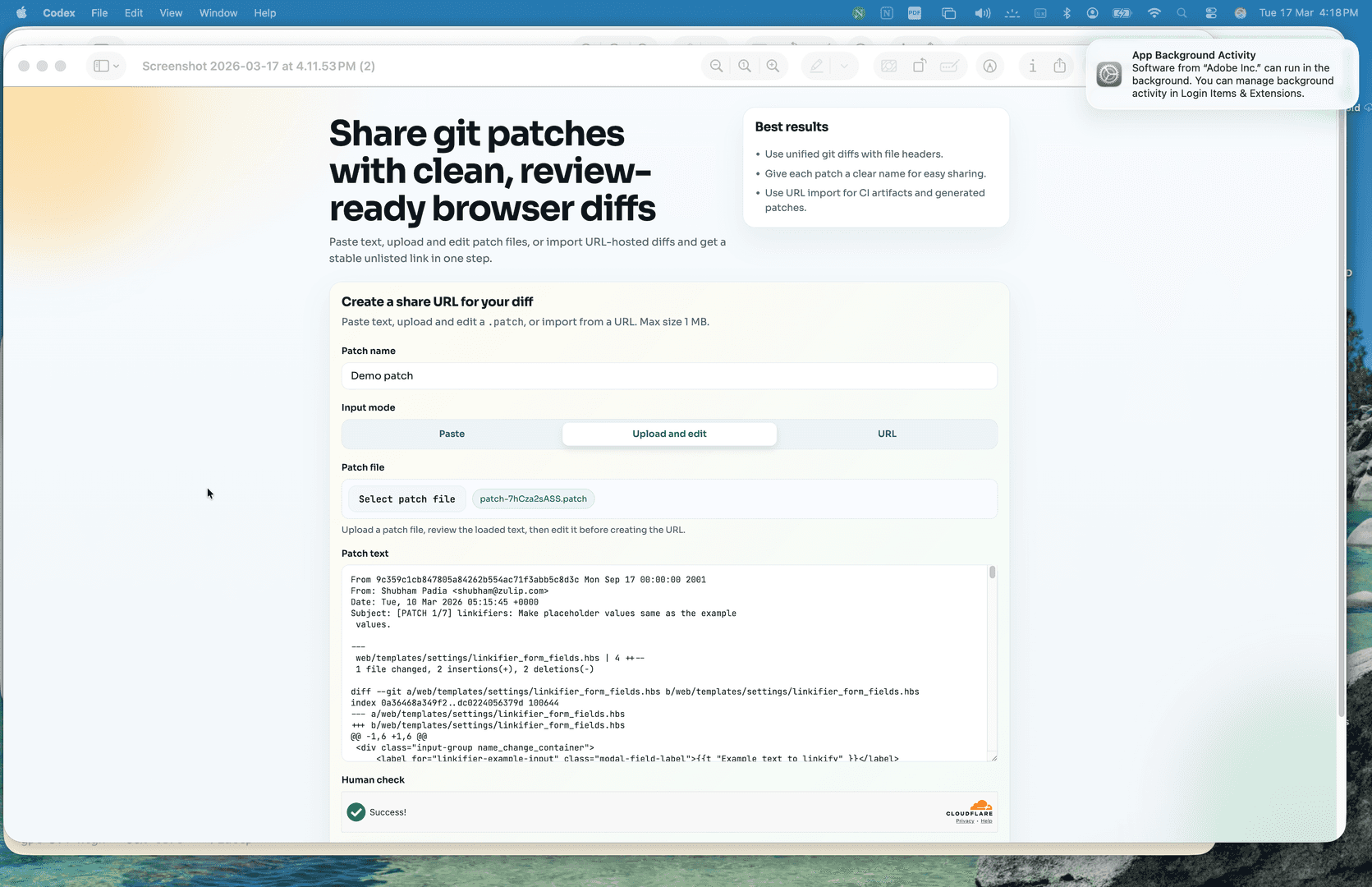Open the Cloudflare Privacy link
Viewport: 1372px width, 887px height.
[964, 820]
